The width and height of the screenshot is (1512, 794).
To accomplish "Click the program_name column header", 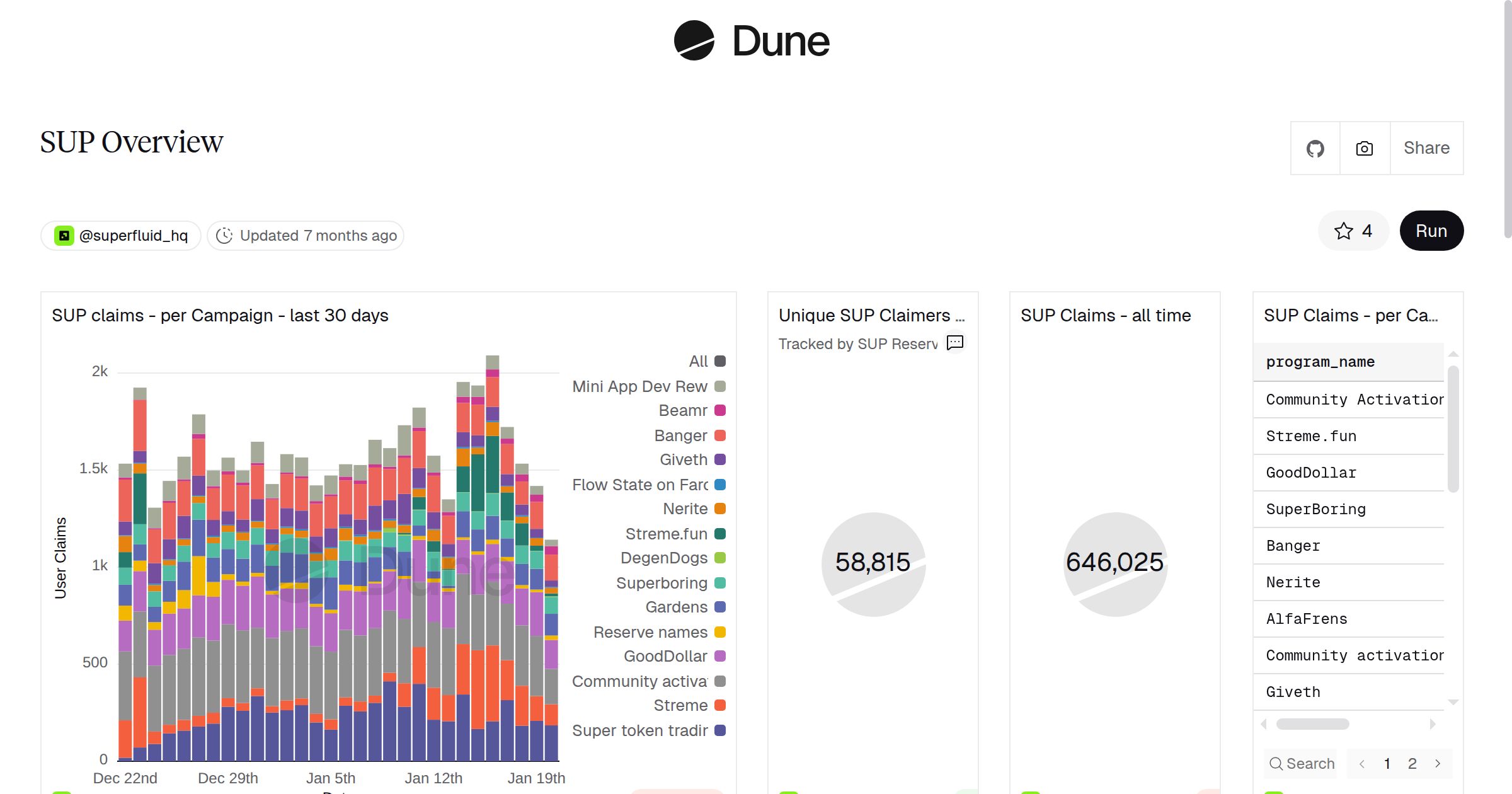I will [x=1320, y=362].
